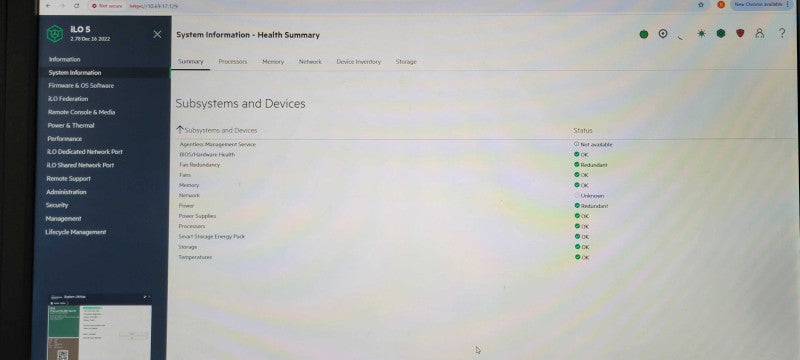800x360 pixels.
Task: Open Remote Console & Media in sidebar
Action: 82,112
